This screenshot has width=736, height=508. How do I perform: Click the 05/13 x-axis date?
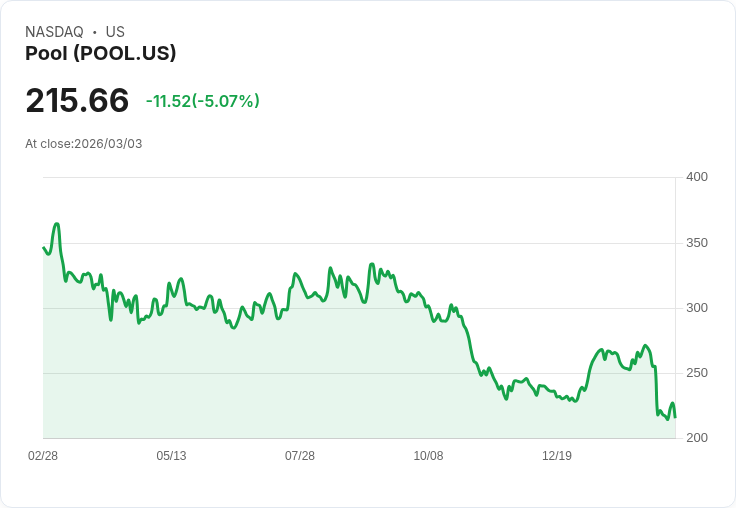171,456
